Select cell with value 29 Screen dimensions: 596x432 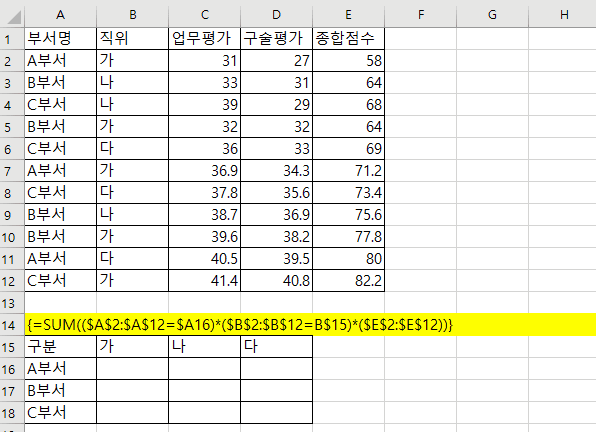(276, 104)
